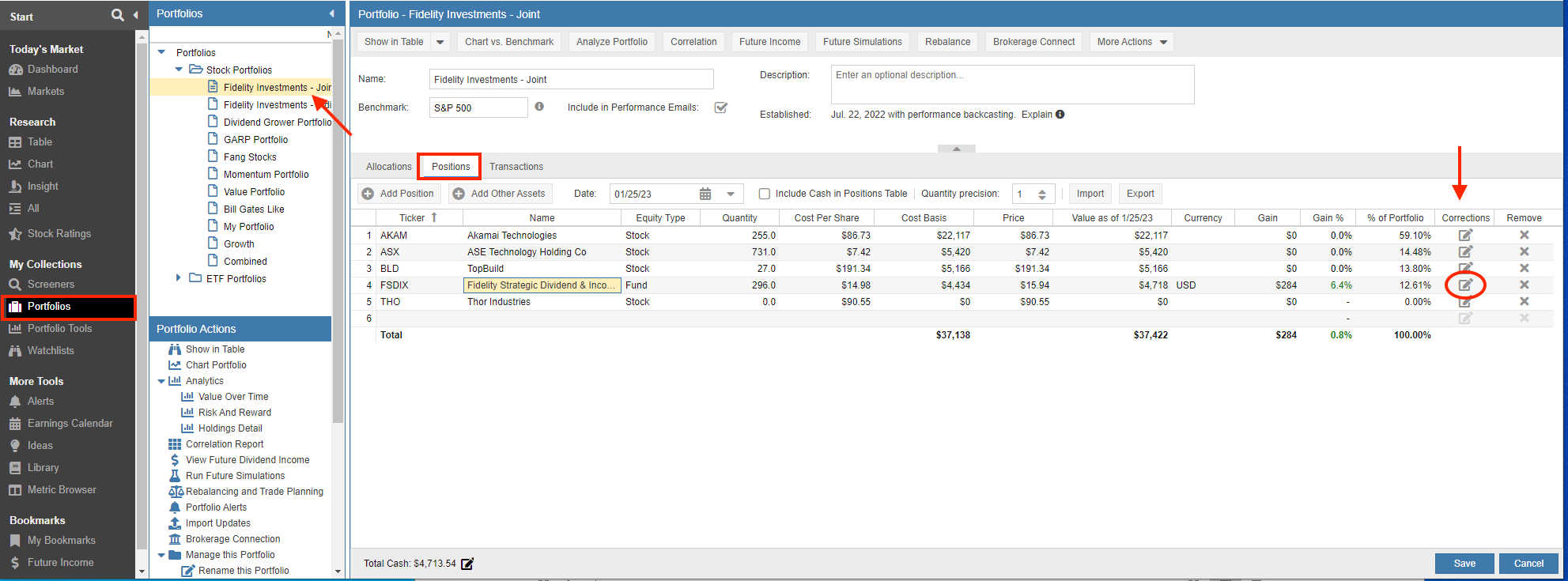Expand the ETF Portfolios folder
1568x581 pixels.
point(178,277)
